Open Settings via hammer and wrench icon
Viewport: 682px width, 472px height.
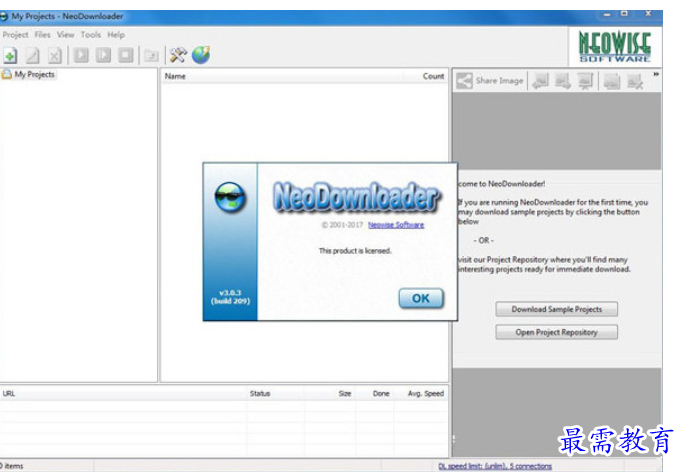[x=178, y=55]
